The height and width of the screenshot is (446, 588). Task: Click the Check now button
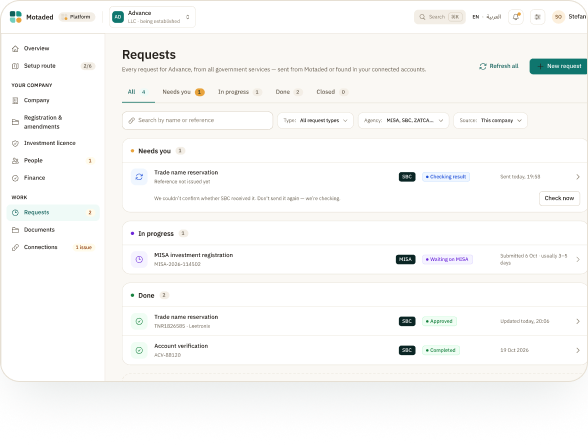[x=560, y=198]
